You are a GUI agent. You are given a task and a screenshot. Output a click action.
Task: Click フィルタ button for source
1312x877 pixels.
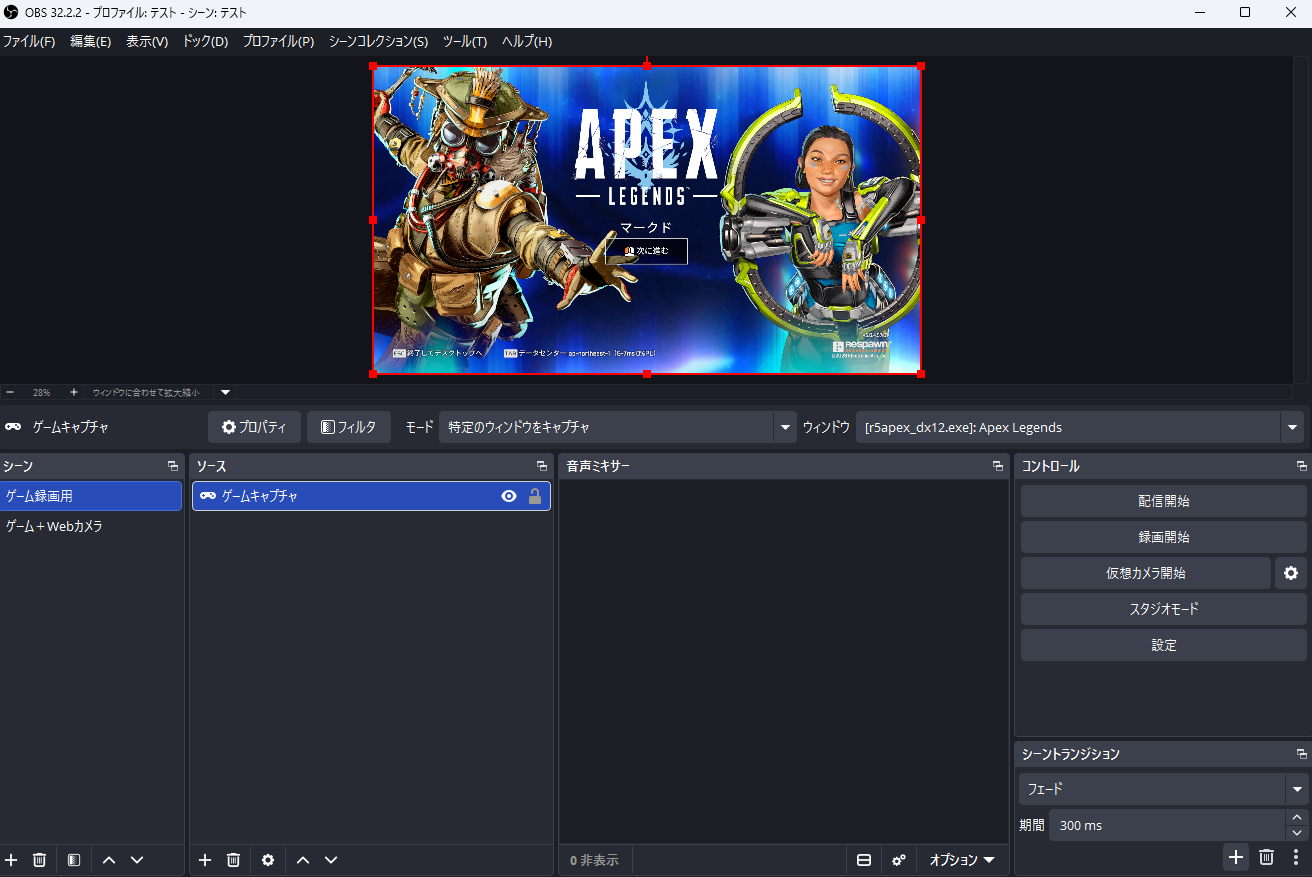[x=349, y=427]
